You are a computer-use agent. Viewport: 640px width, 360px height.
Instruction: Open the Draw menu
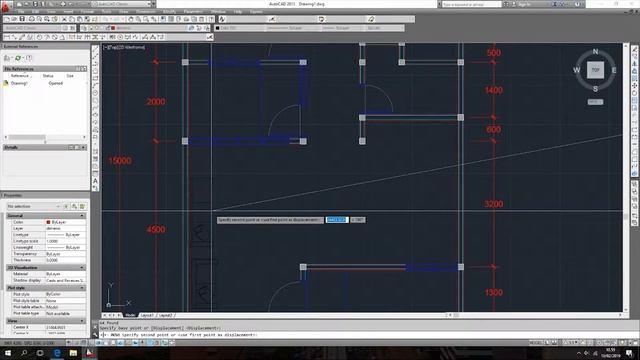124,12
